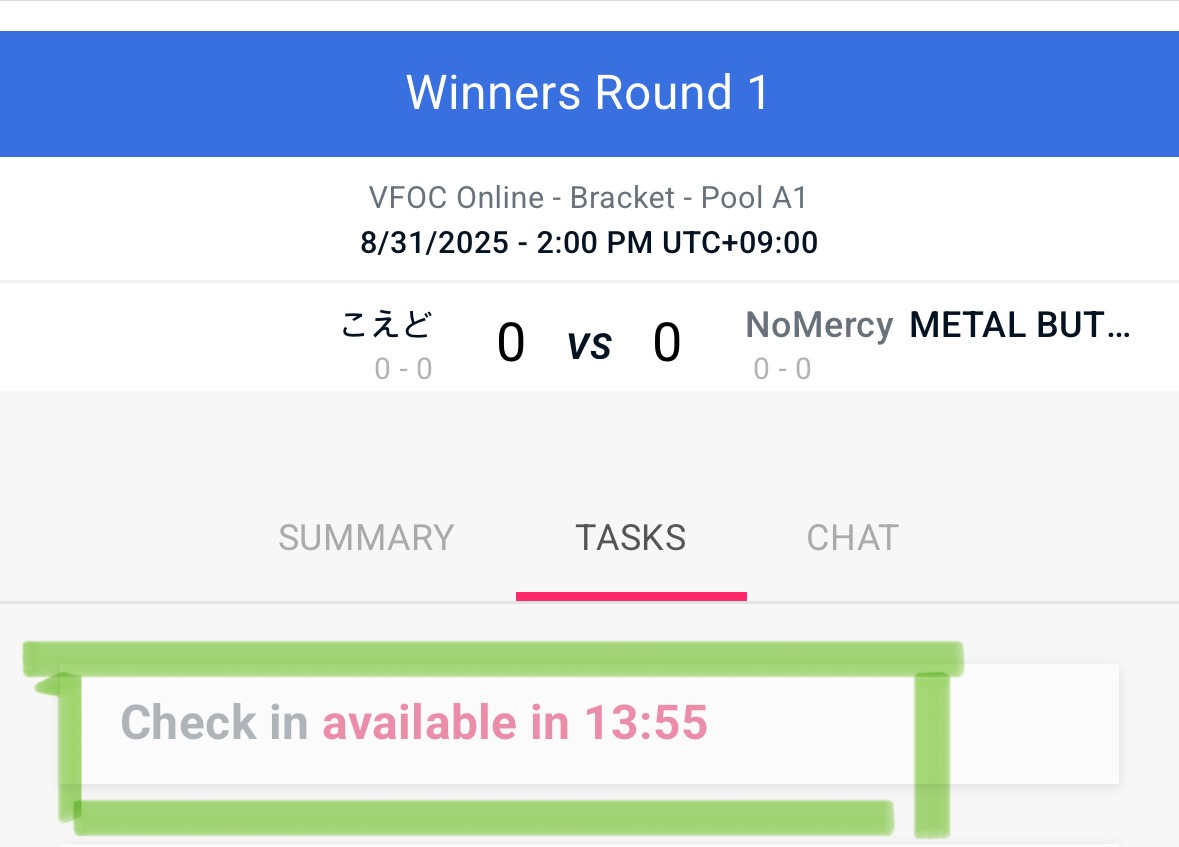
Task: Select the TASKS tab
Action: coord(630,538)
